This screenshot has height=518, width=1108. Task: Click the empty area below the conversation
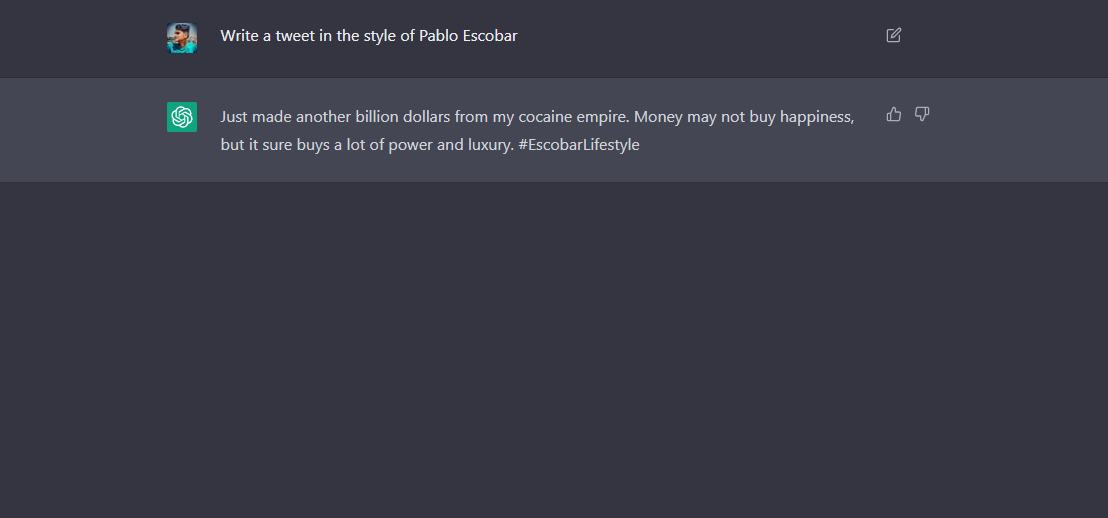tap(554, 350)
